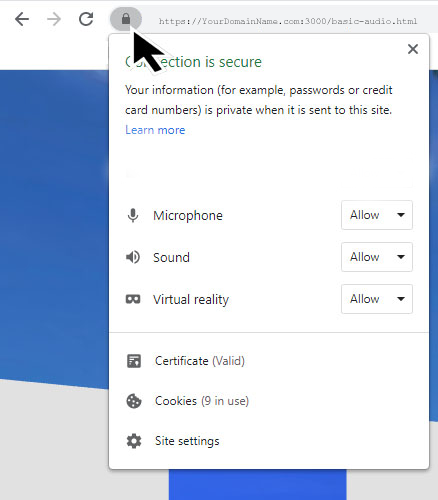Click the Site settings gear icon
Screen dimensions: 438x500
click(134, 441)
